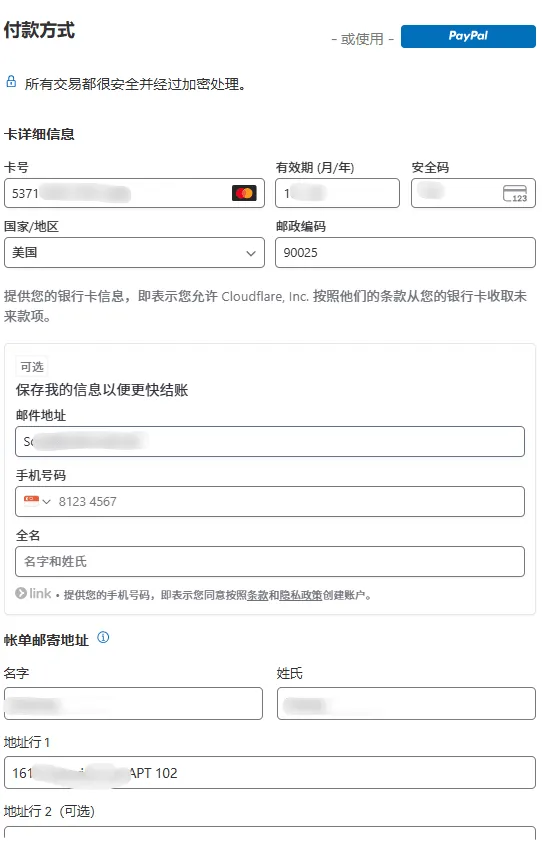Pay using the PayPal button
This screenshot has height=845, width=542.
pyautogui.click(x=468, y=36)
